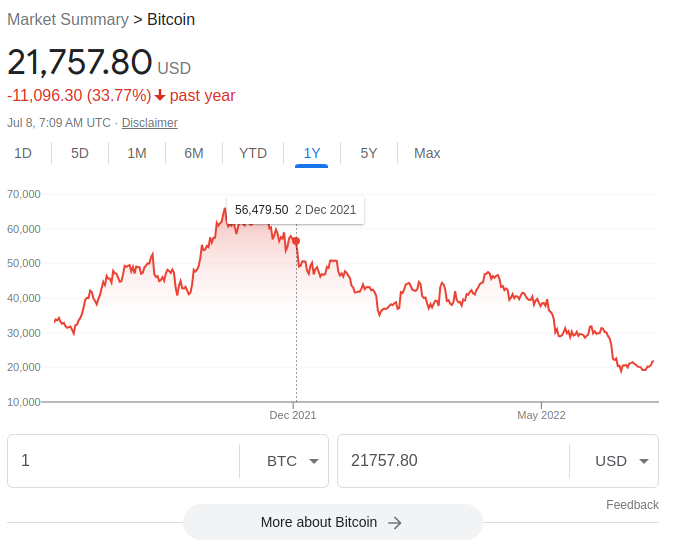Viewport: 686px width, 549px height.
Task: Switch chart to YTD view
Action: pyautogui.click(x=253, y=153)
